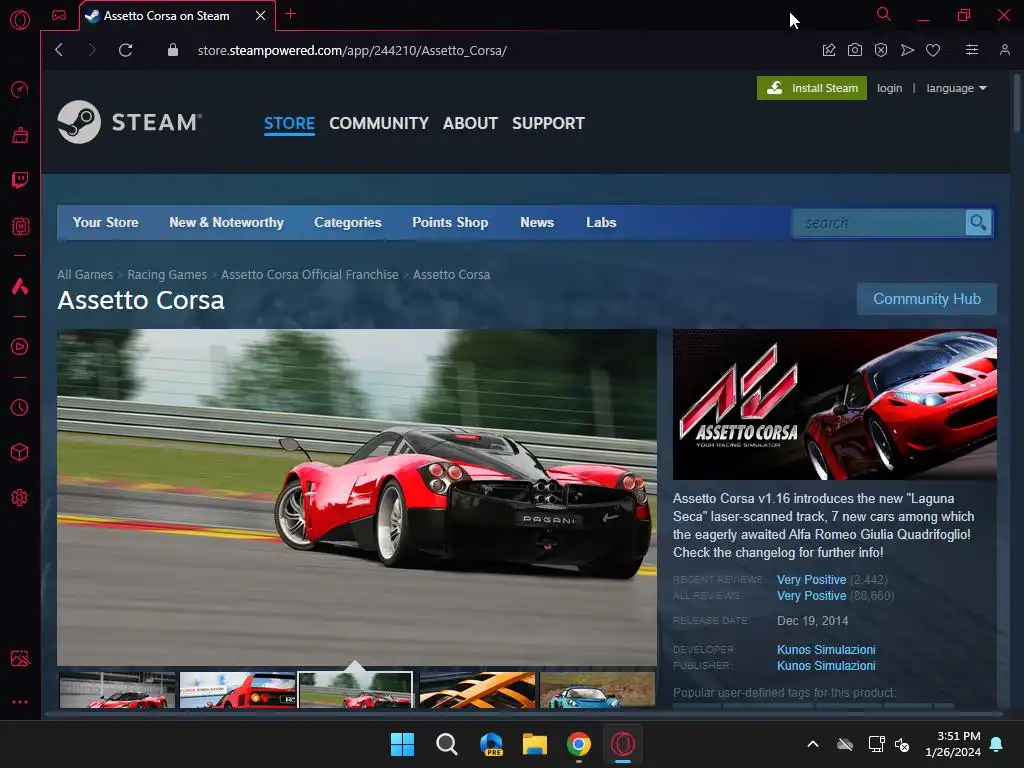Show hidden tray icons chevron
Viewport: 1024px width, 768px height.
point(813,744)
